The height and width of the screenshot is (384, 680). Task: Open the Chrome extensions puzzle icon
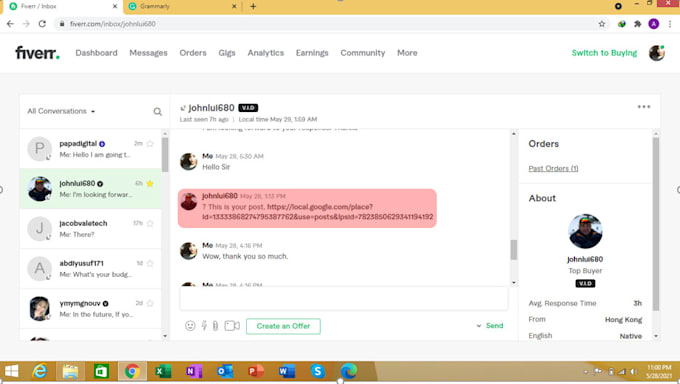point(638,24)
